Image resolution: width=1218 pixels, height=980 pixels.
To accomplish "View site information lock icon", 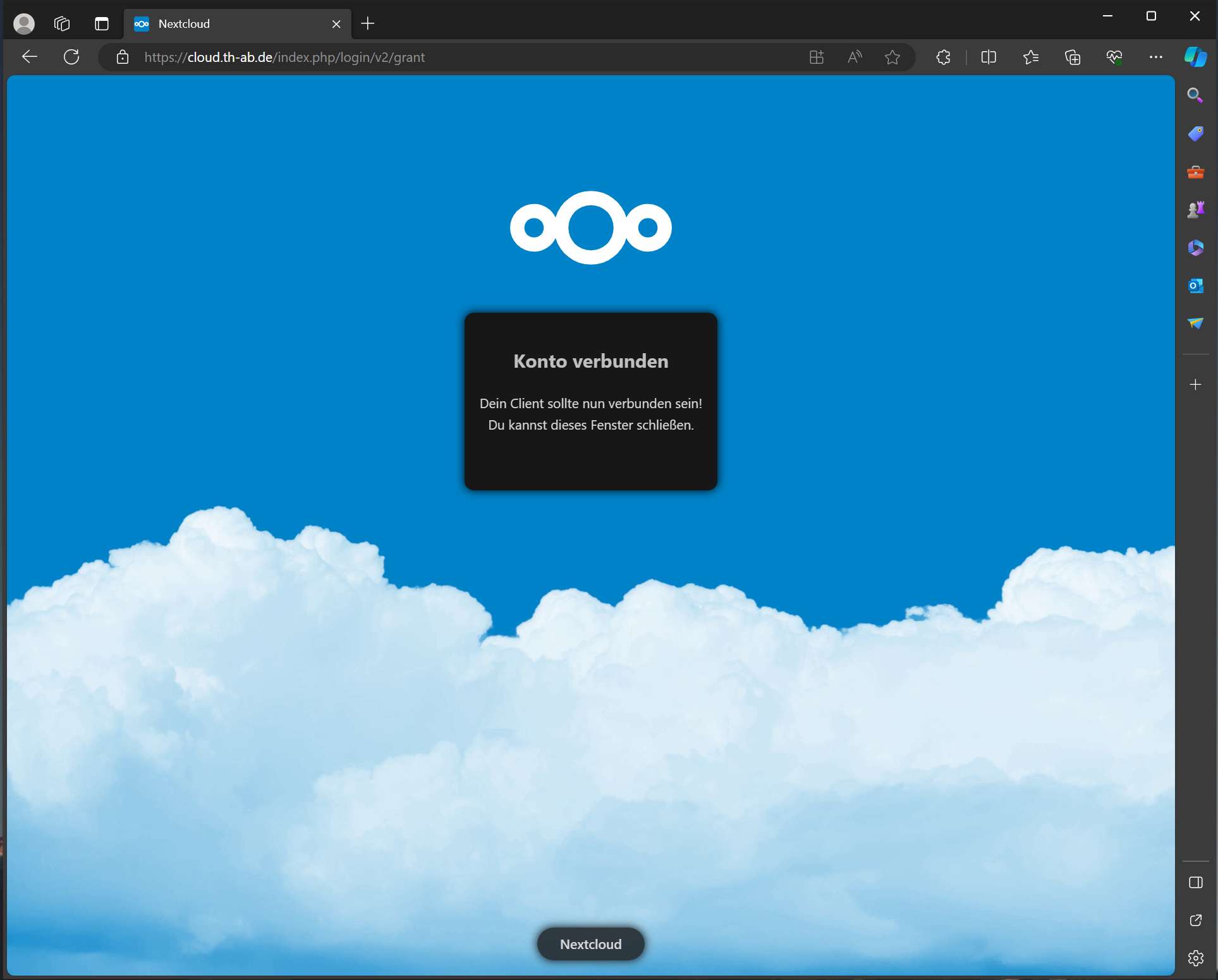I will (x=123, y=57).
